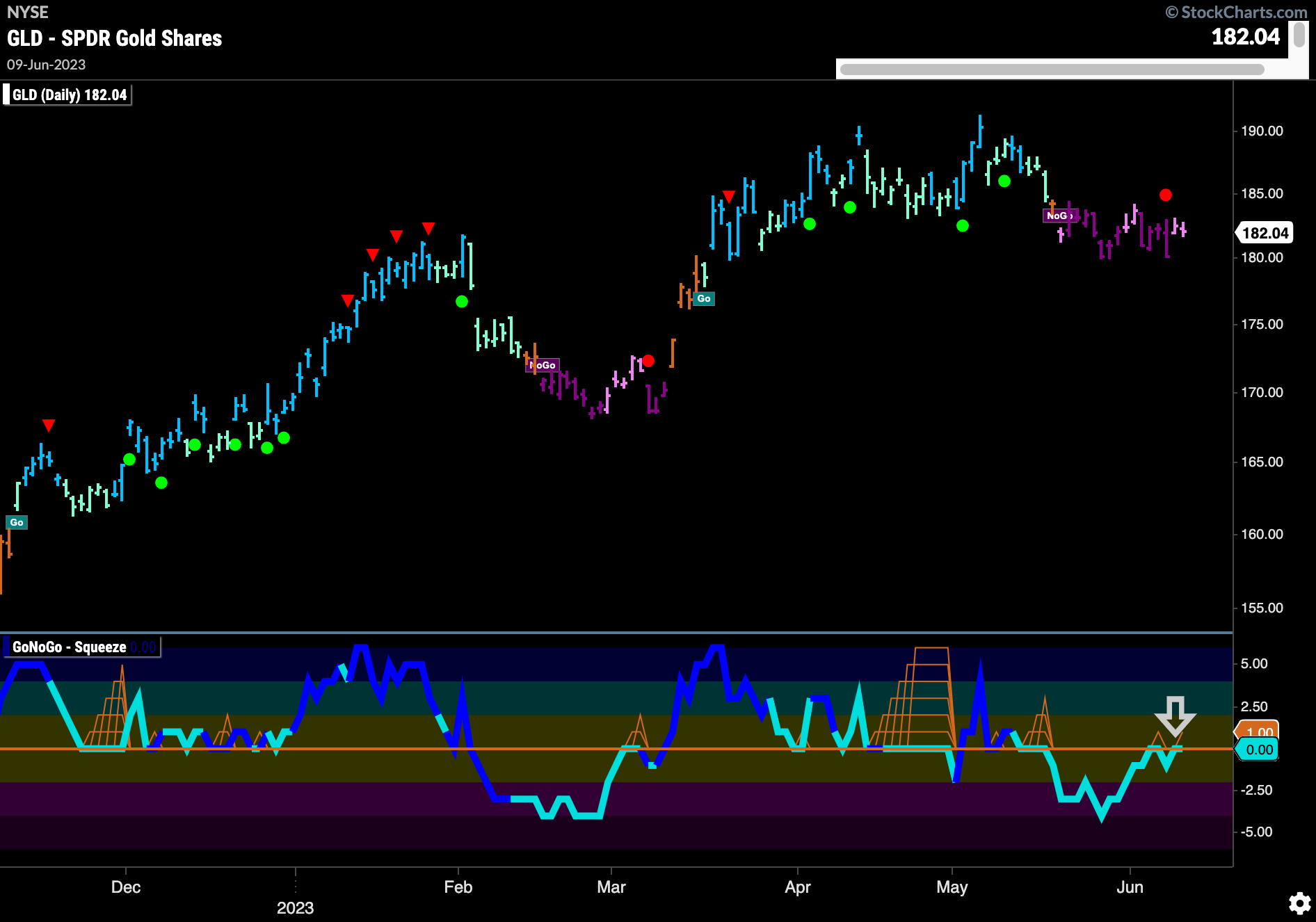Click the large 182.04 price in header

1246,37
